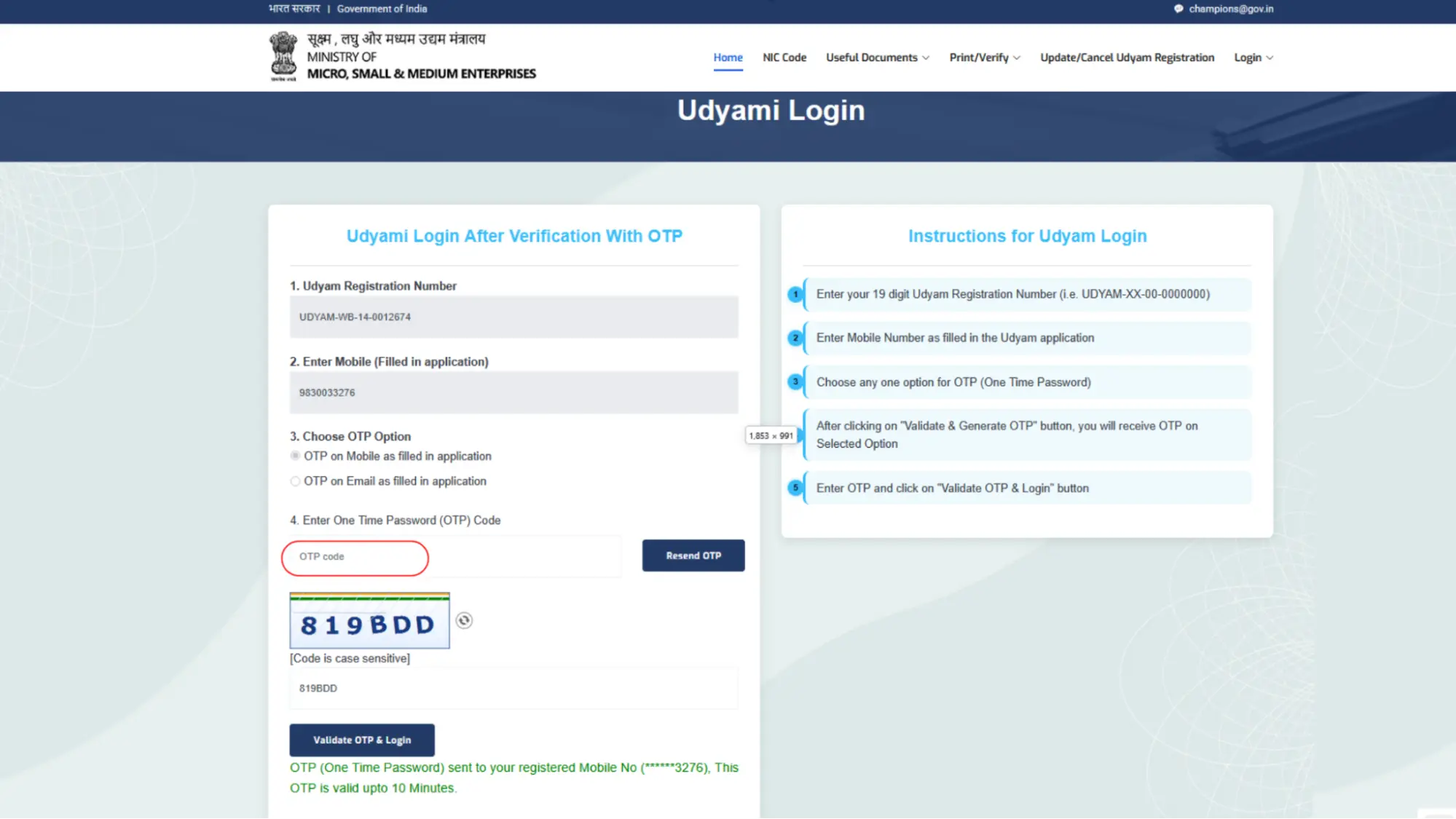
Task: Expand the Useful Documents dropdown
Action: point(878,58)
